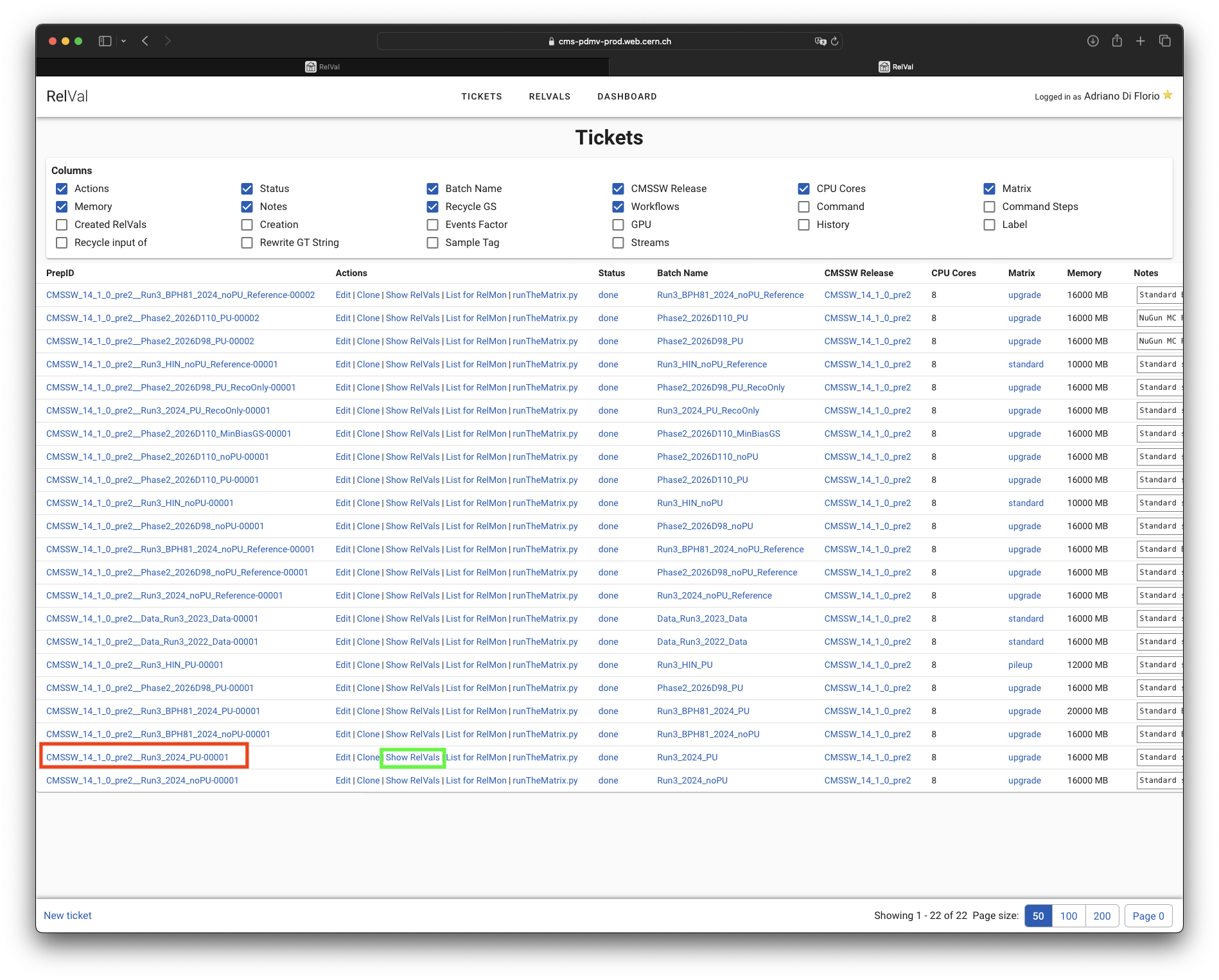Click the translate icon in address bar
The height and width of the screenshot is (980, 1219).
click(820, 41)
